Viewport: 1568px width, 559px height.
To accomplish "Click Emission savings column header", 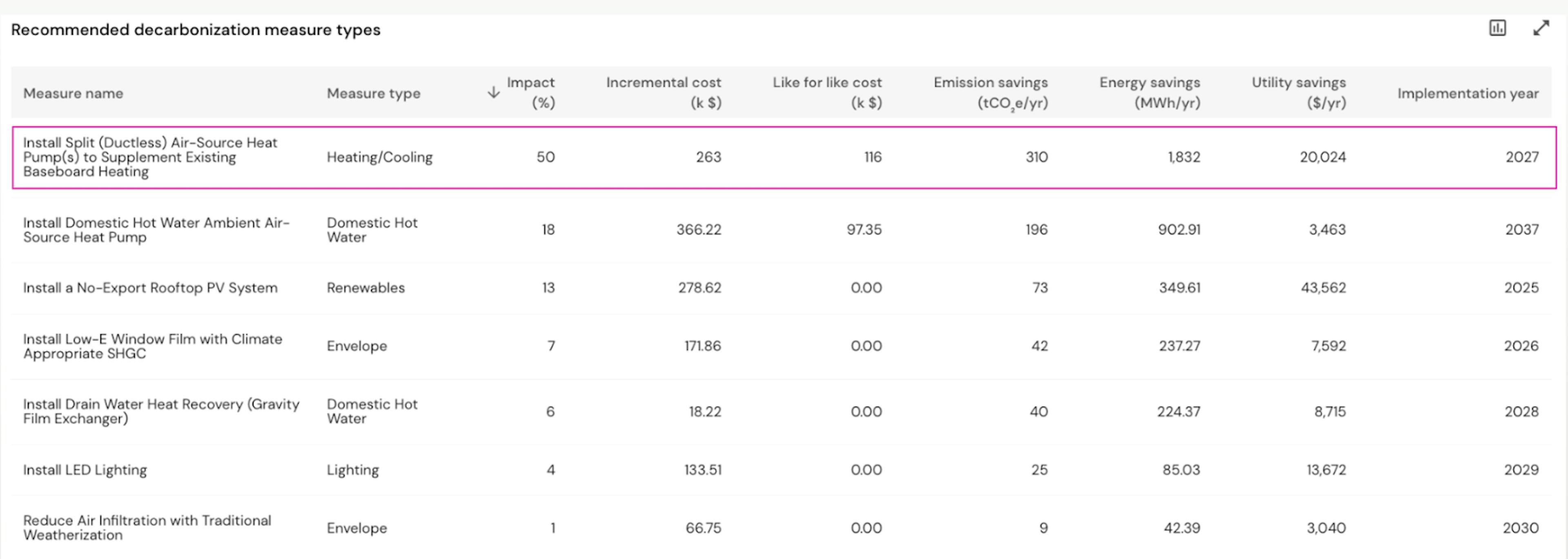I will pyautogui.click(x=990, y=92).
